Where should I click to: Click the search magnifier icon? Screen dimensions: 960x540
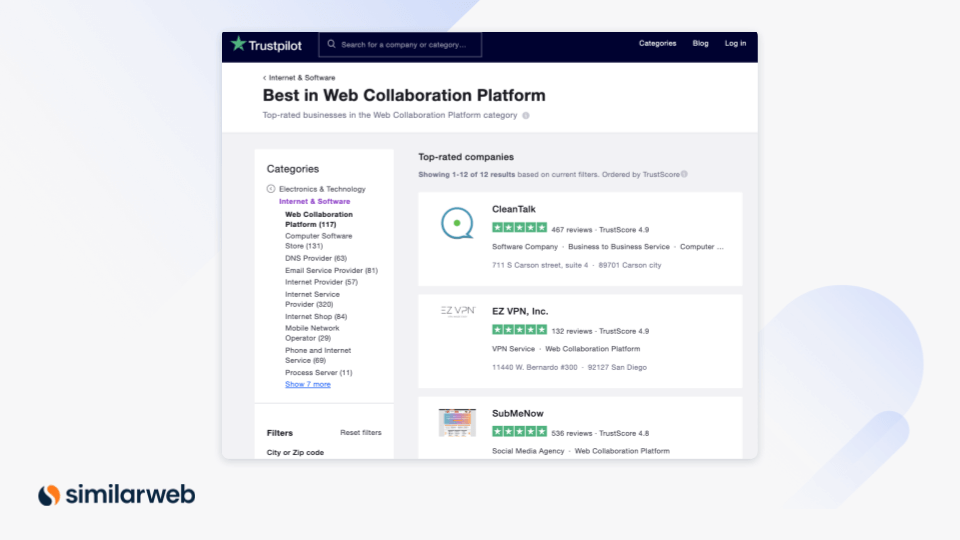click(x=331, y=44)
